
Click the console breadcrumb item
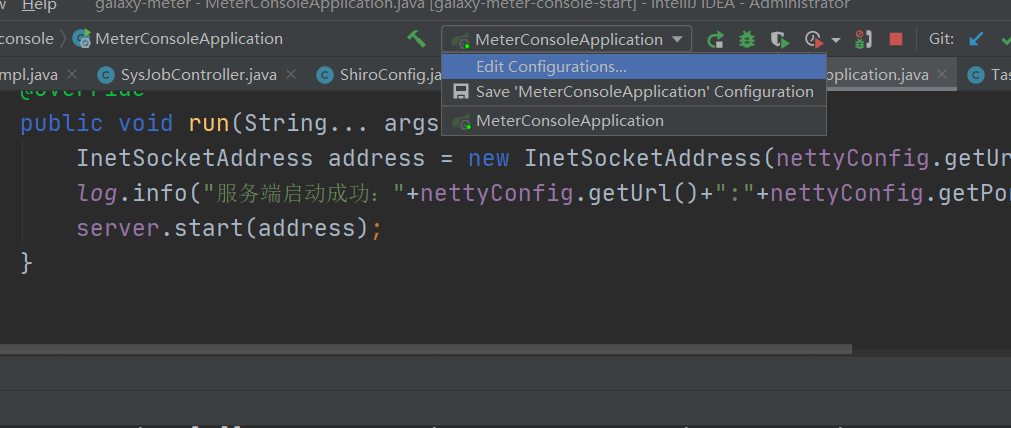point(26,39)
